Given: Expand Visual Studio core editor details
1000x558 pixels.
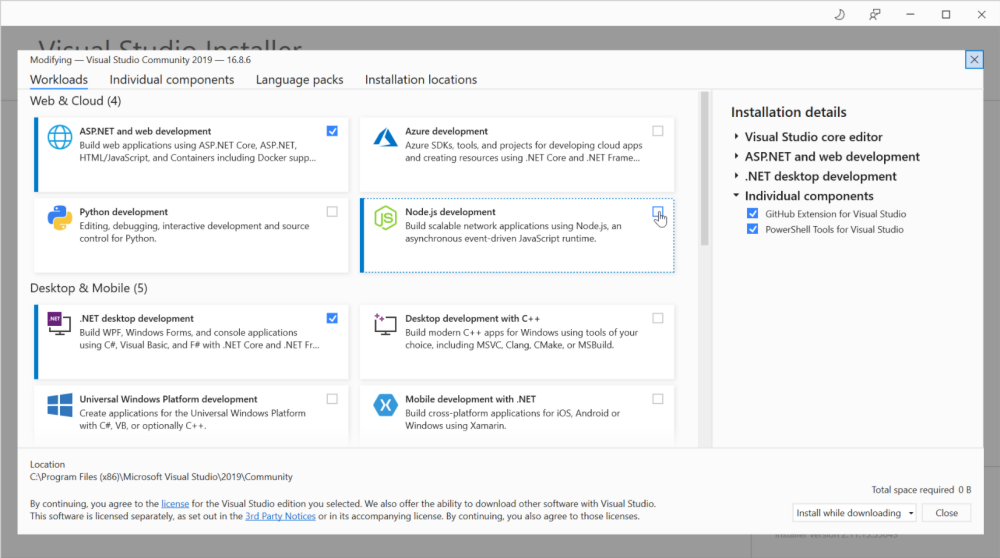Looking at the screenshot, I should coord(736,136).
